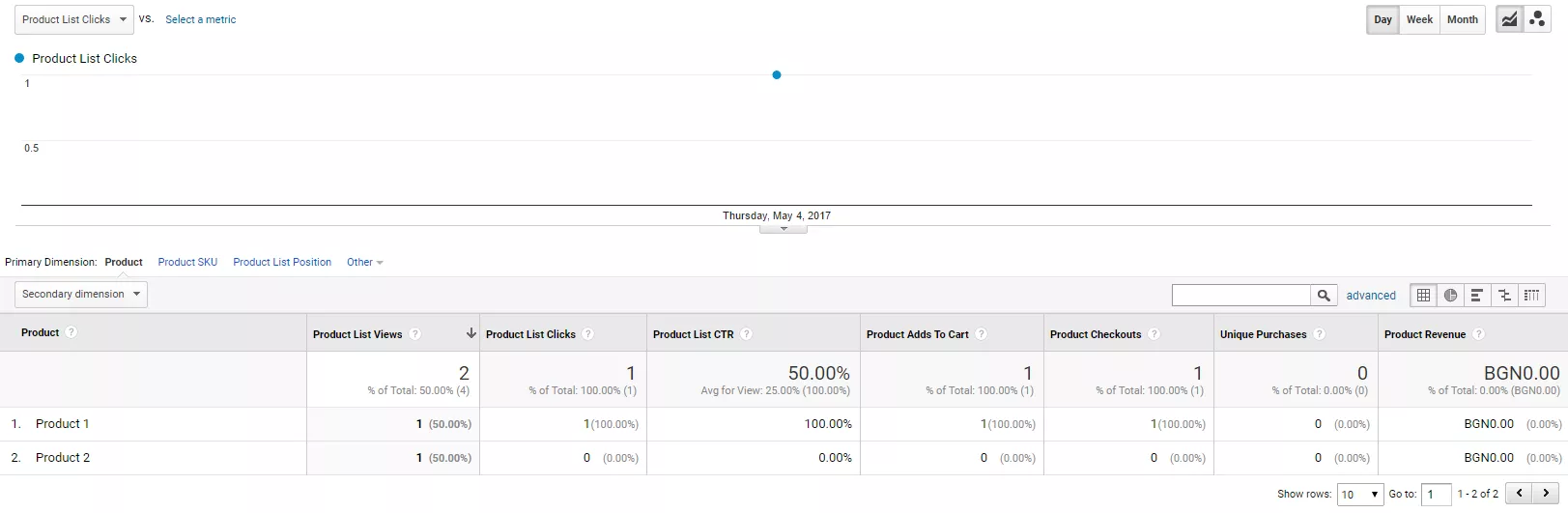1568x513 pixels.
Task: Set the graph interval to Month
Action: (x=1462, y=19)
